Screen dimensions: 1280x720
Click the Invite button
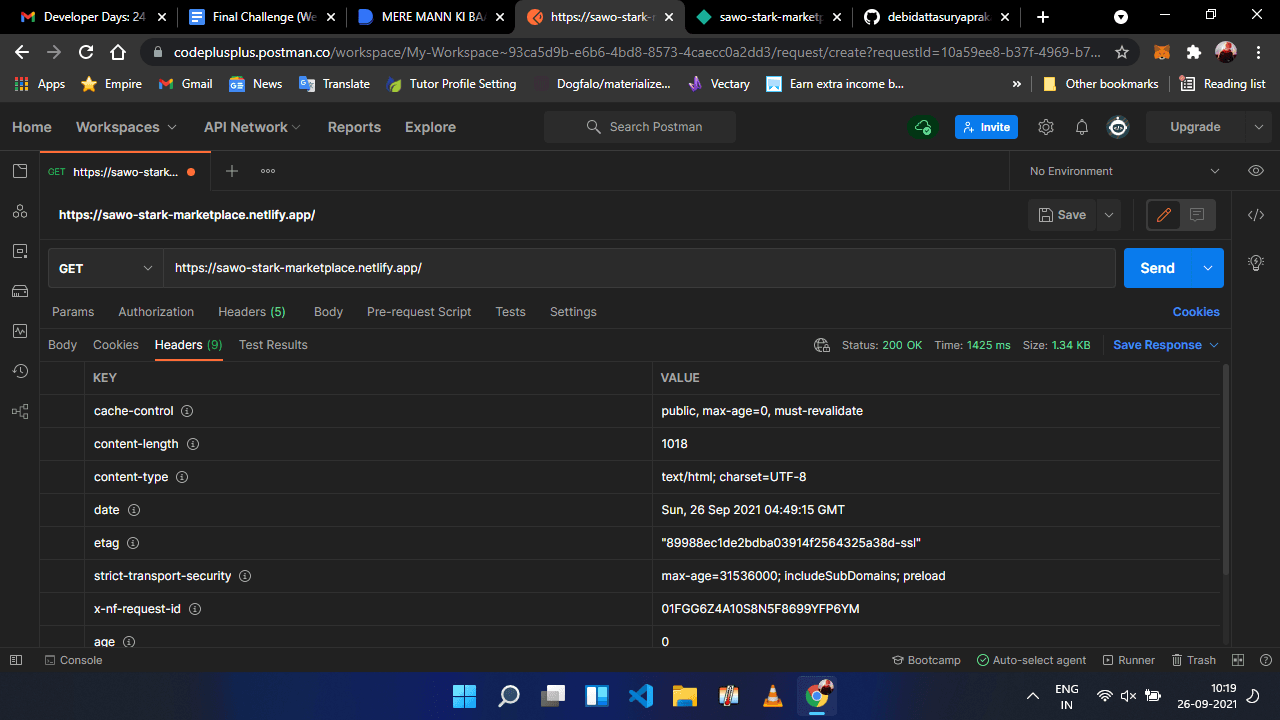coord(986,127)
